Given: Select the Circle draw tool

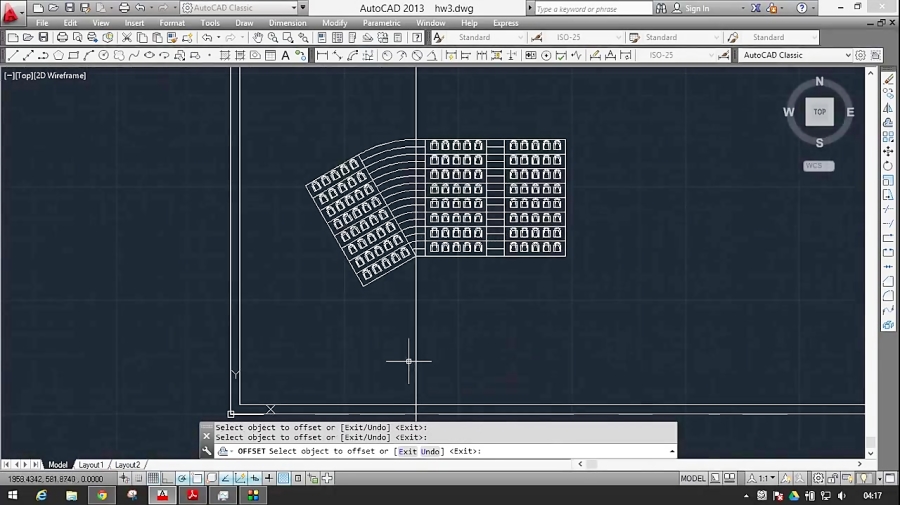Looking at the screenshot, I should click(103, 56).
